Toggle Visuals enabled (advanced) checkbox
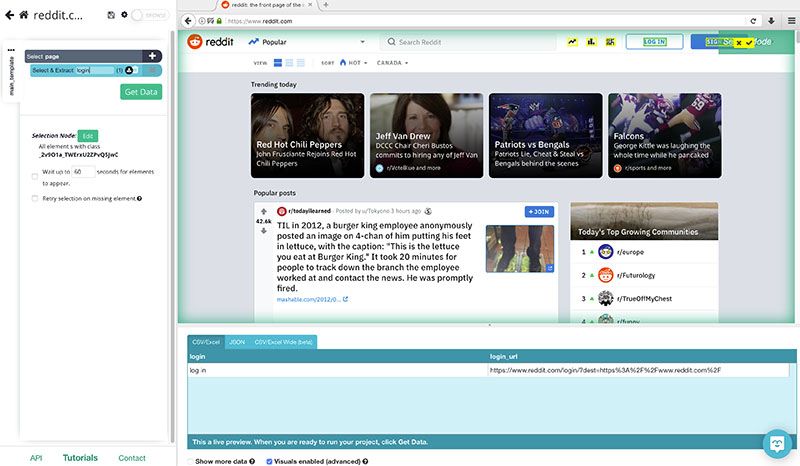The image size is (800, 466). tap(269, 461)
